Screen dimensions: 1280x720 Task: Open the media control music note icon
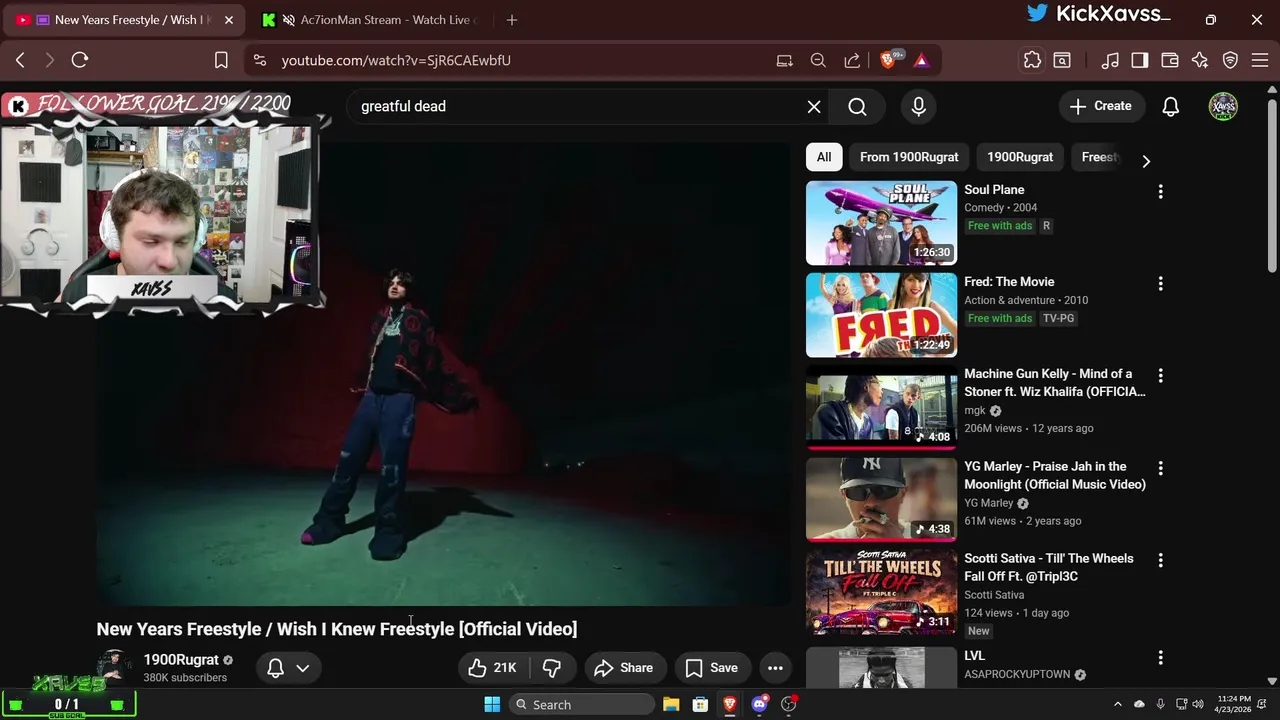(1110, 60)
